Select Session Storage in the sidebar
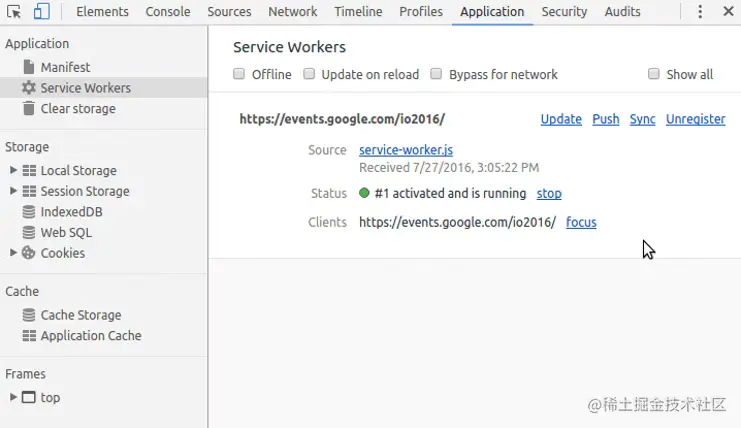The width and height of the screenshot is (741, 428). coord(85,191)
